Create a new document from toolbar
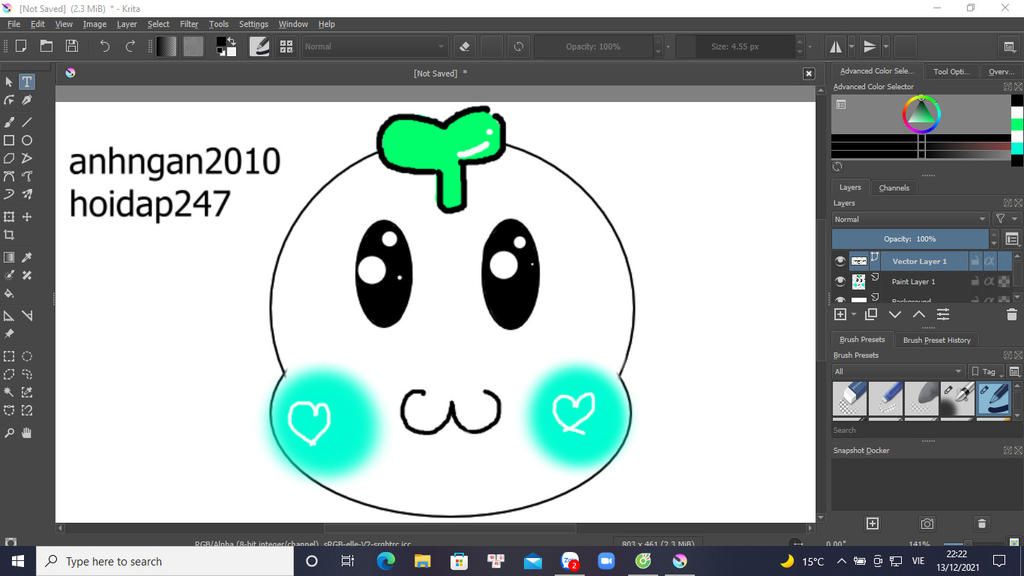 pos(21,46)
